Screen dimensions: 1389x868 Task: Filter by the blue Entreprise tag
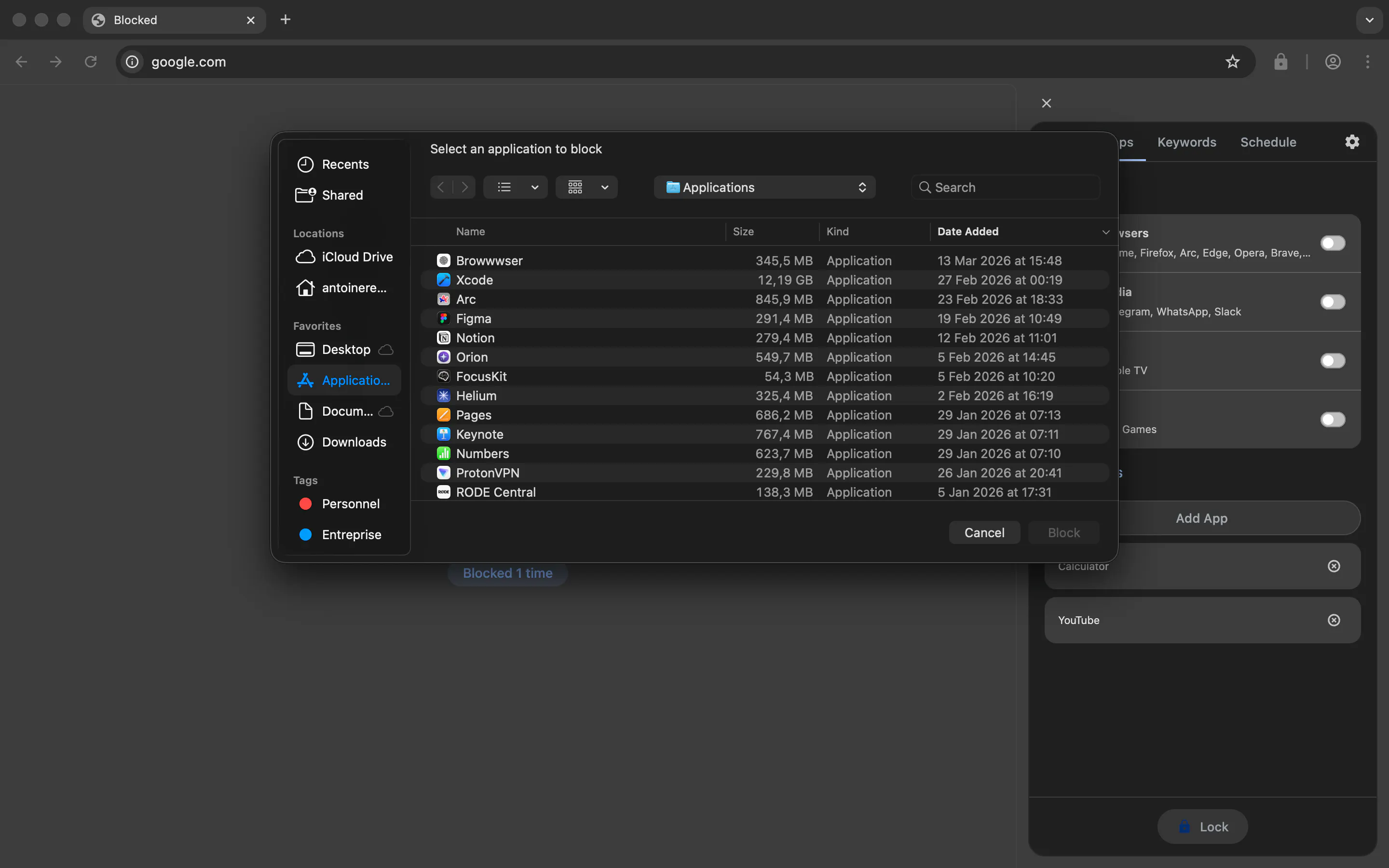tap(344, 534)
